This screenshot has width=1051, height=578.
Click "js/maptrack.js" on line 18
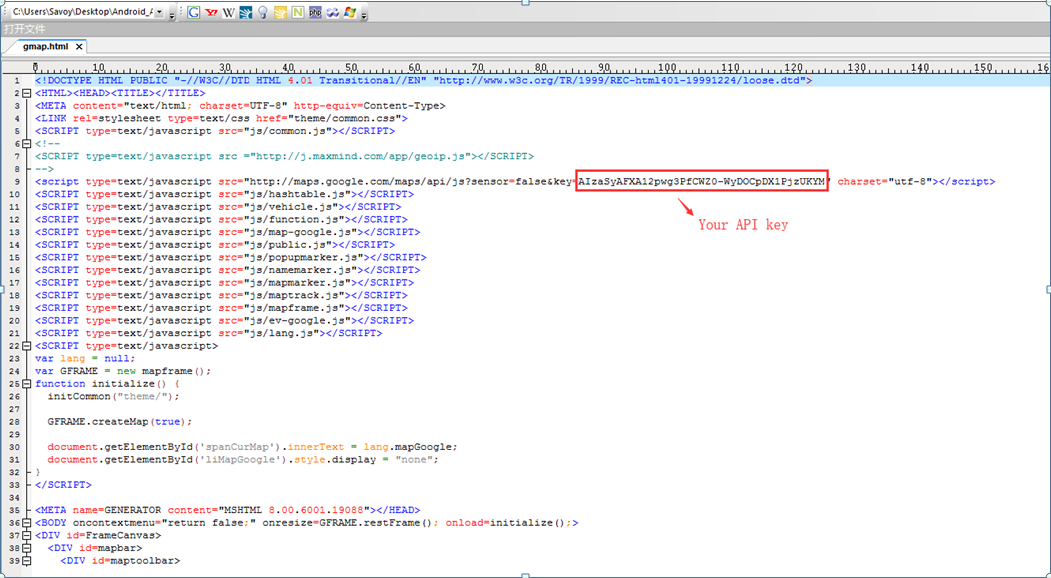[x=295, y=296]
